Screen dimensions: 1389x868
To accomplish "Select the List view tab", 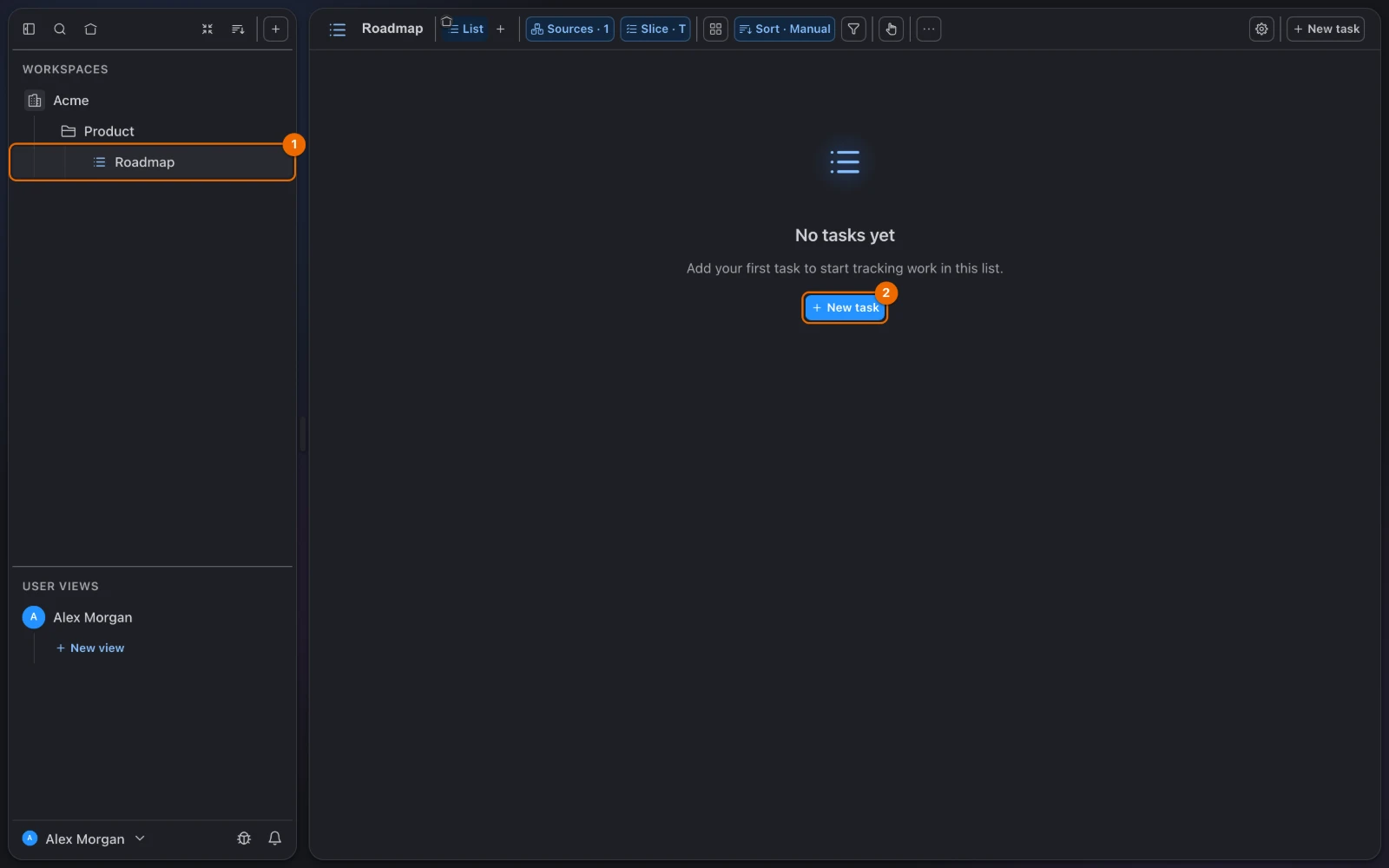I will pyautogui.click(x=466, y=29).
